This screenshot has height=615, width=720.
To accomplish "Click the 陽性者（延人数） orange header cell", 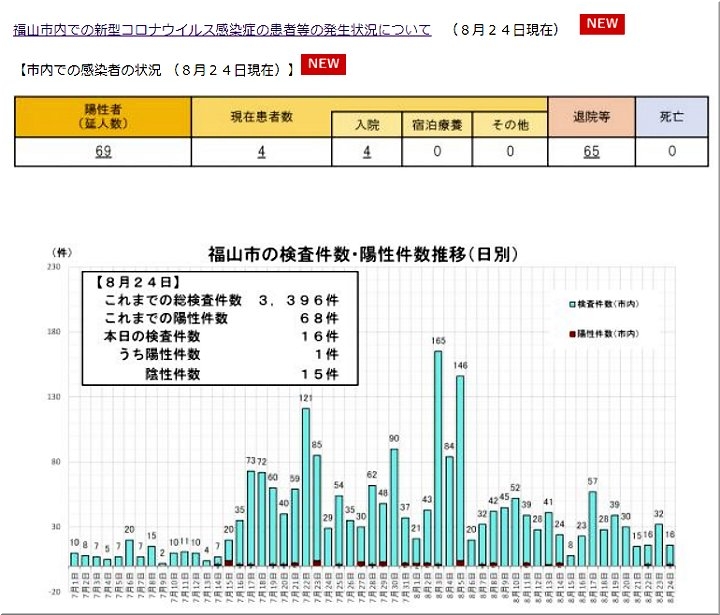I will coord(102,116).
